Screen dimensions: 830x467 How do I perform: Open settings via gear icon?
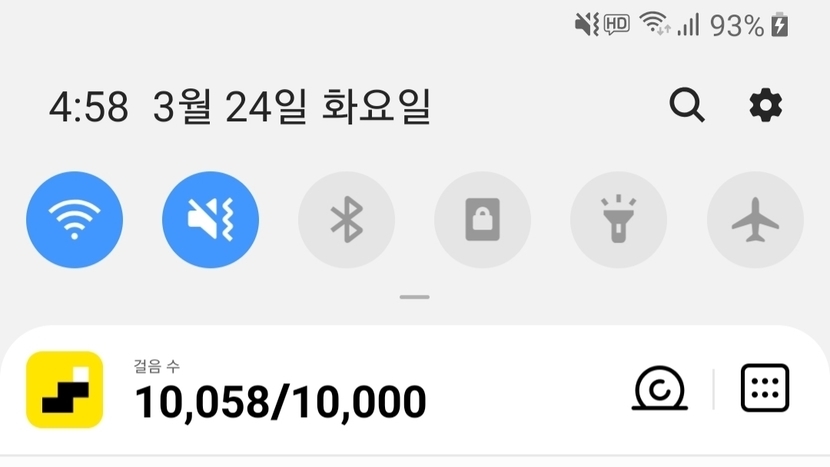coord(765,105)
